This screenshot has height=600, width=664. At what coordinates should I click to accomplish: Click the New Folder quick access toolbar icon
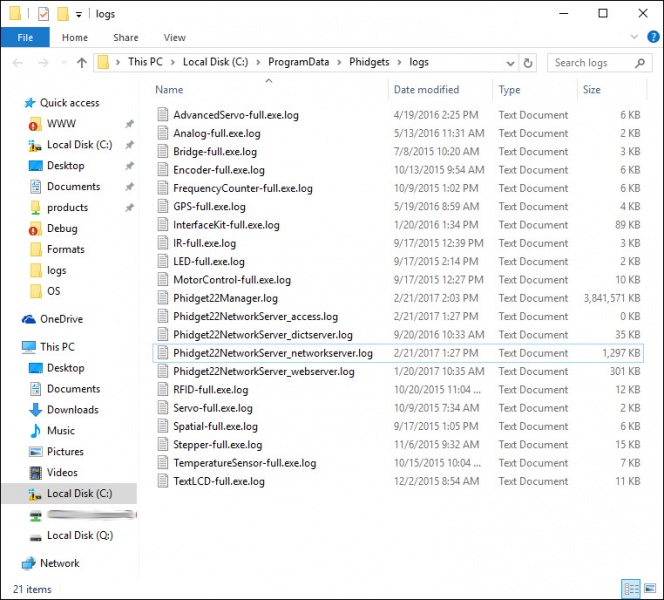pos(63,14)
